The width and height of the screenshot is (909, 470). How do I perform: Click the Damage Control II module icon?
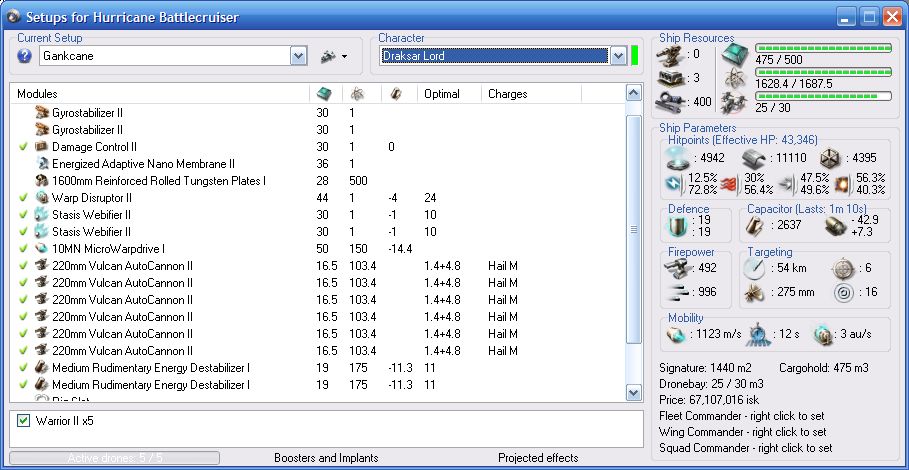click(41, 147)
